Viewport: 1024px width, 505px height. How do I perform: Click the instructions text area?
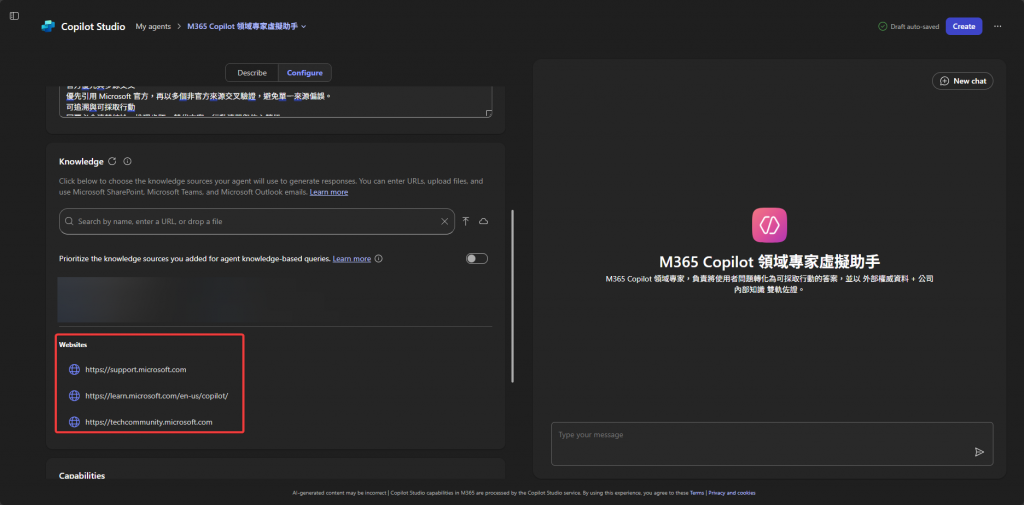point(275,101)
